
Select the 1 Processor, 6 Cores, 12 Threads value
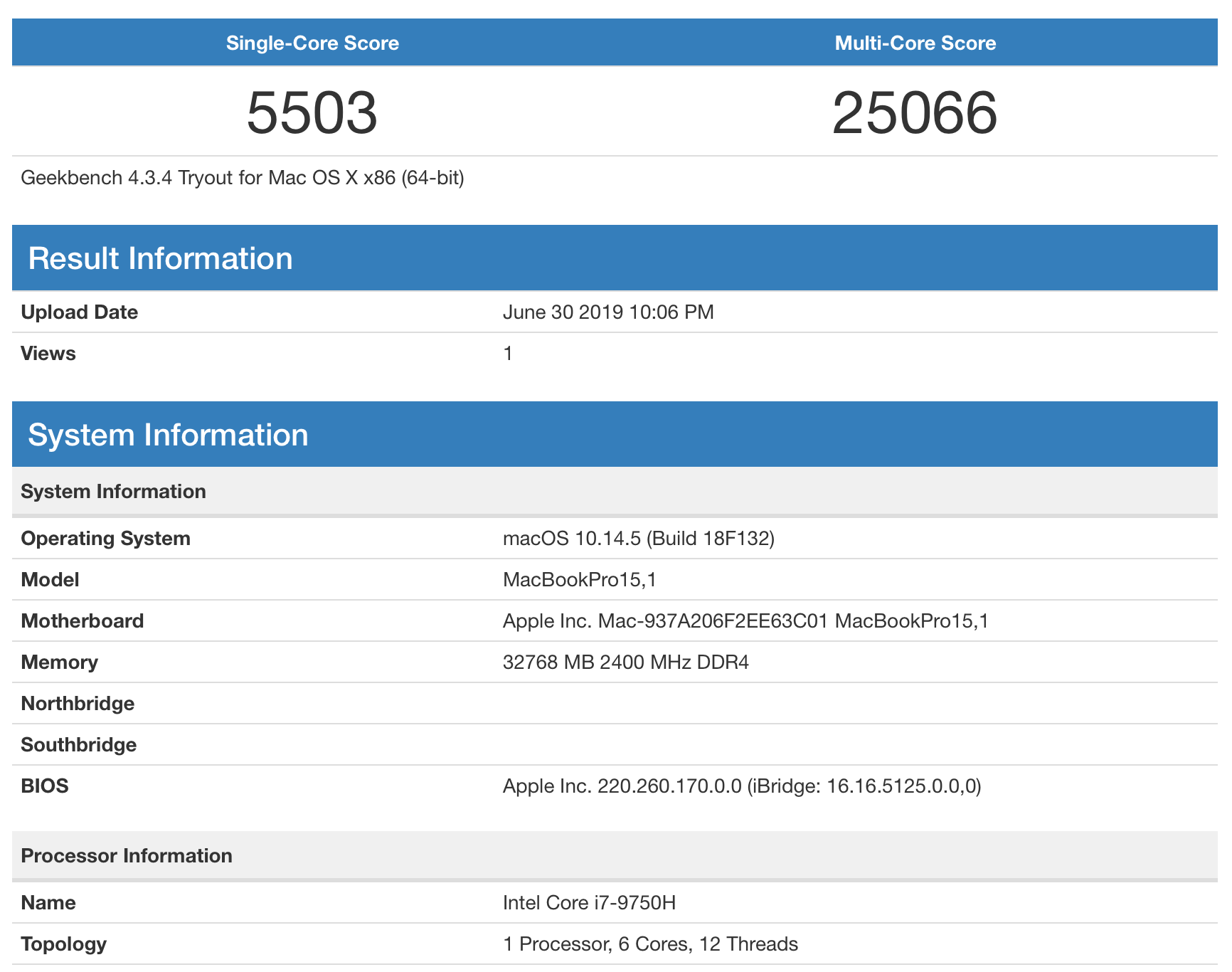[x=651, y=944]
